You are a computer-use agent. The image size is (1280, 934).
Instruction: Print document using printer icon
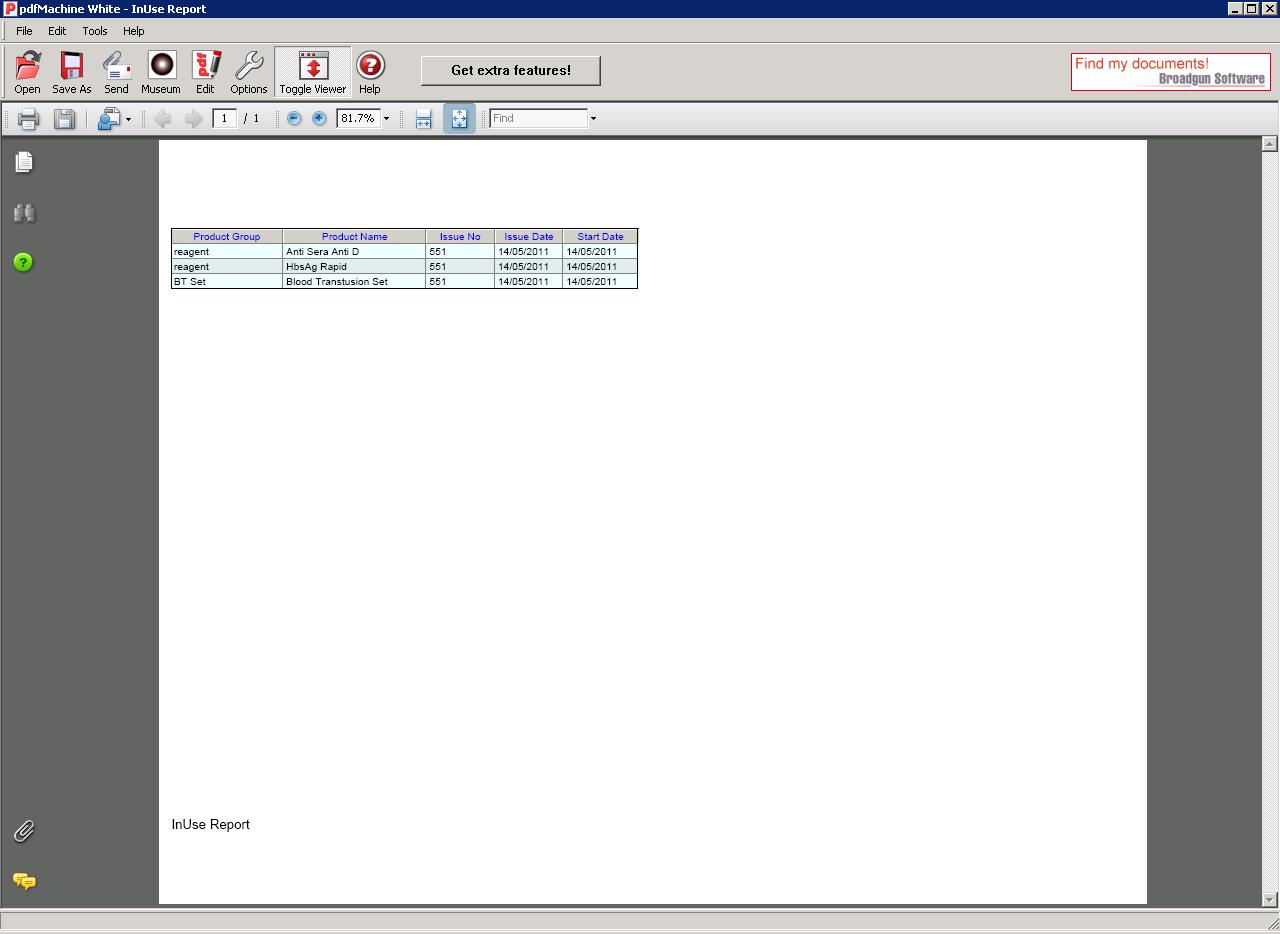pyautogui.click(x=28, y=119)
